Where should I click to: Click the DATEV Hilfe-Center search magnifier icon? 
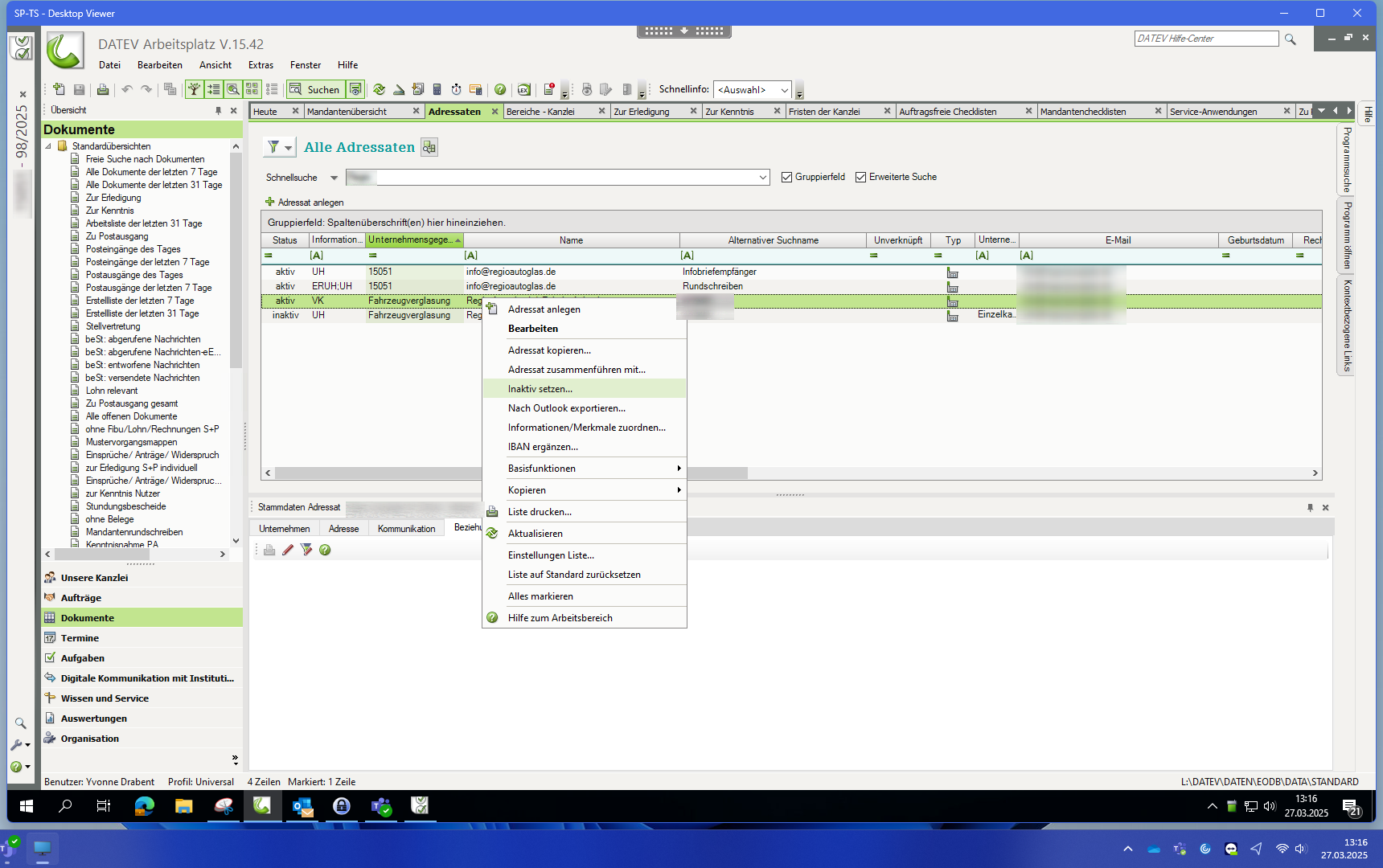click(1291, 39)
